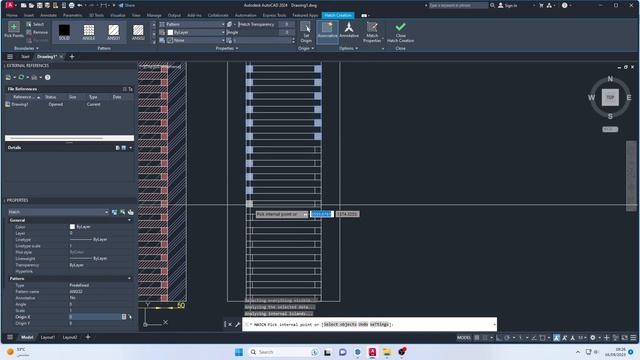This screenshot has width=640, height=360.
Task: Open the workspace switching gear icon
Action: (593, 338)
